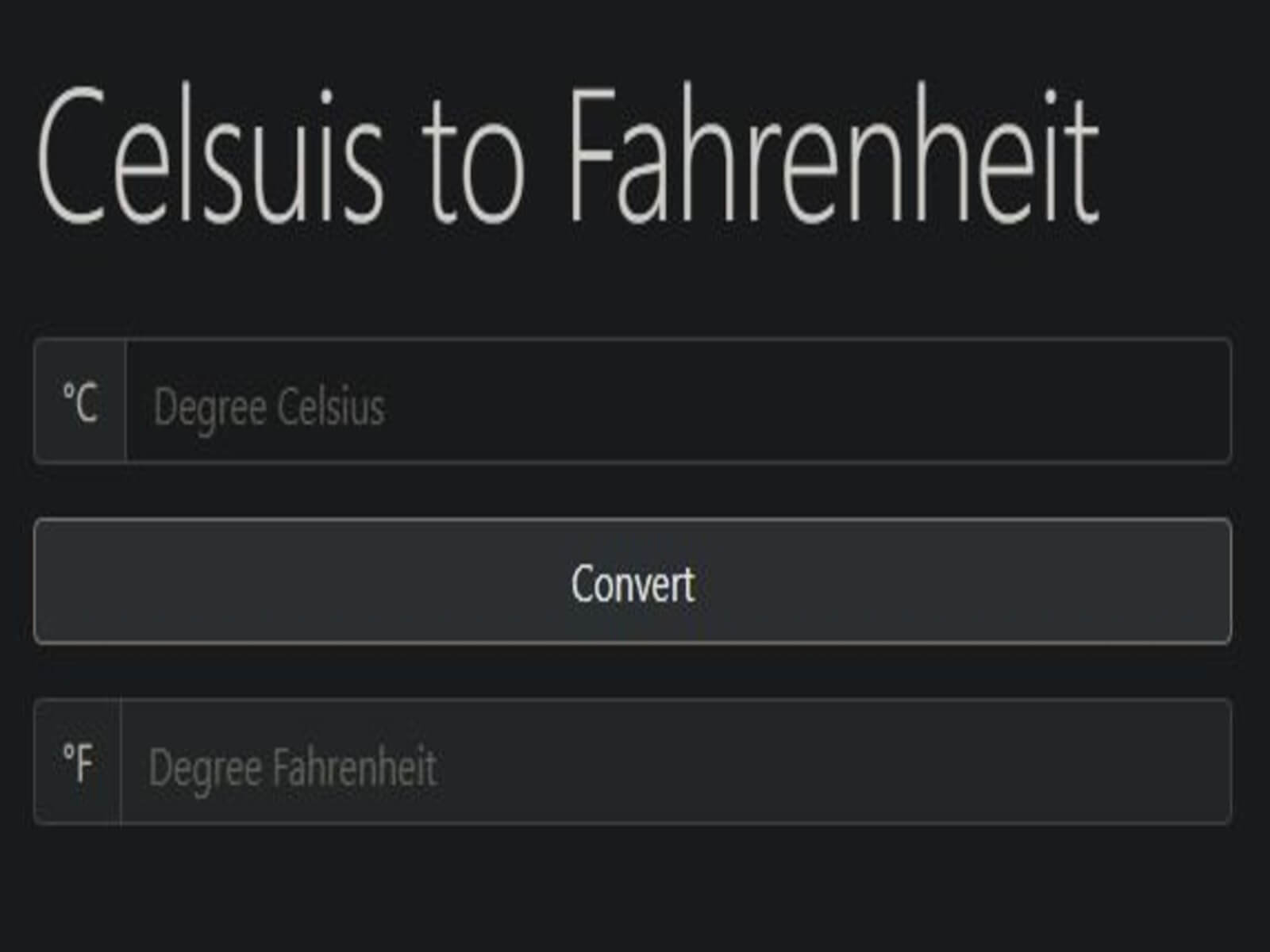Focus the Degree Fahrenheit output field
1270x952 pixels.
675,762
